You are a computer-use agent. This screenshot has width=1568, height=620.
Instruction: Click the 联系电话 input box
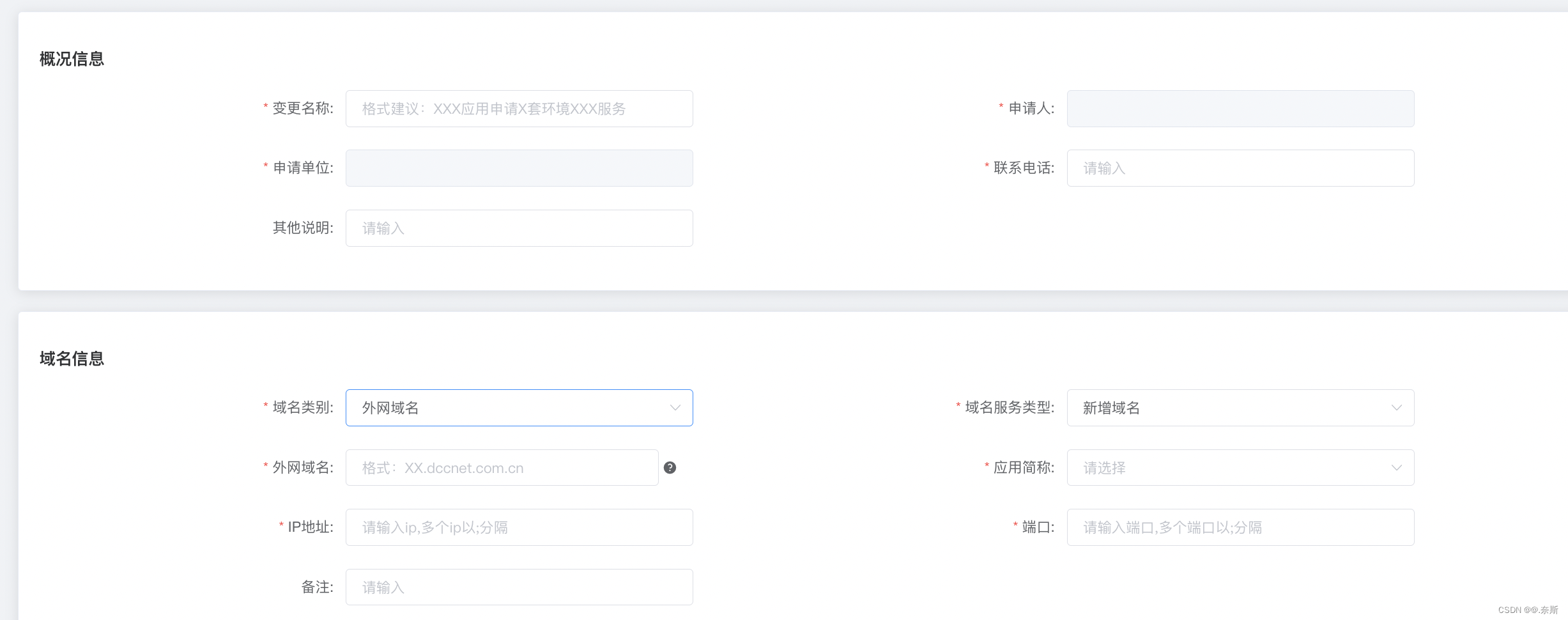[1239, 167]
